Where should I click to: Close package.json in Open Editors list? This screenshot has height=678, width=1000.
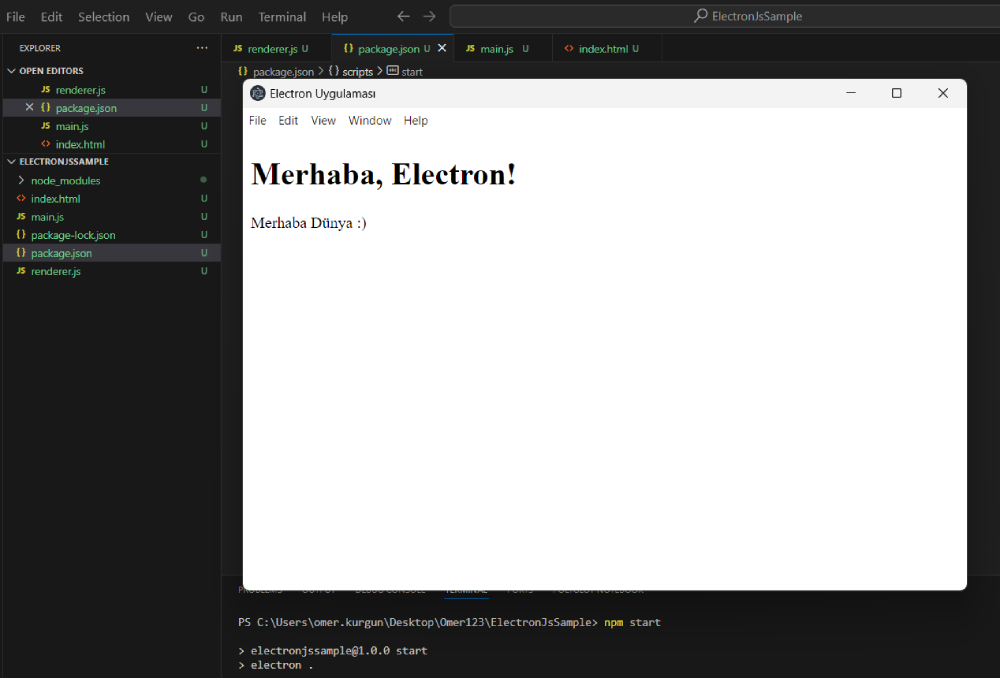[x=29, y=107]
